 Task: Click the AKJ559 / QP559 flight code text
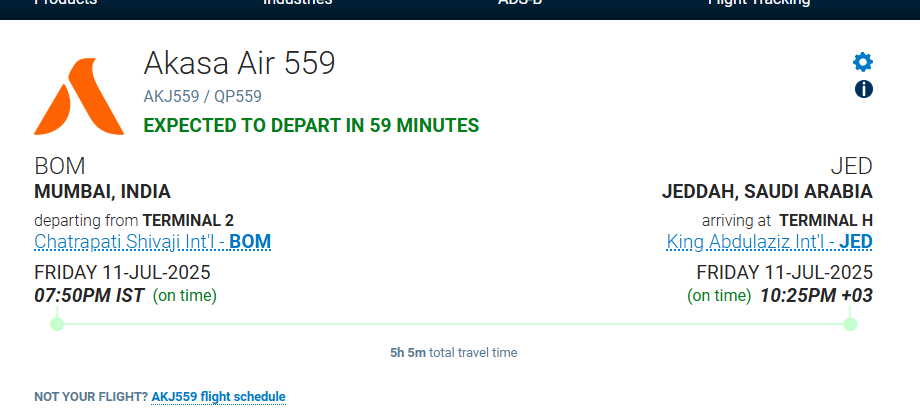tap(202, 97)
